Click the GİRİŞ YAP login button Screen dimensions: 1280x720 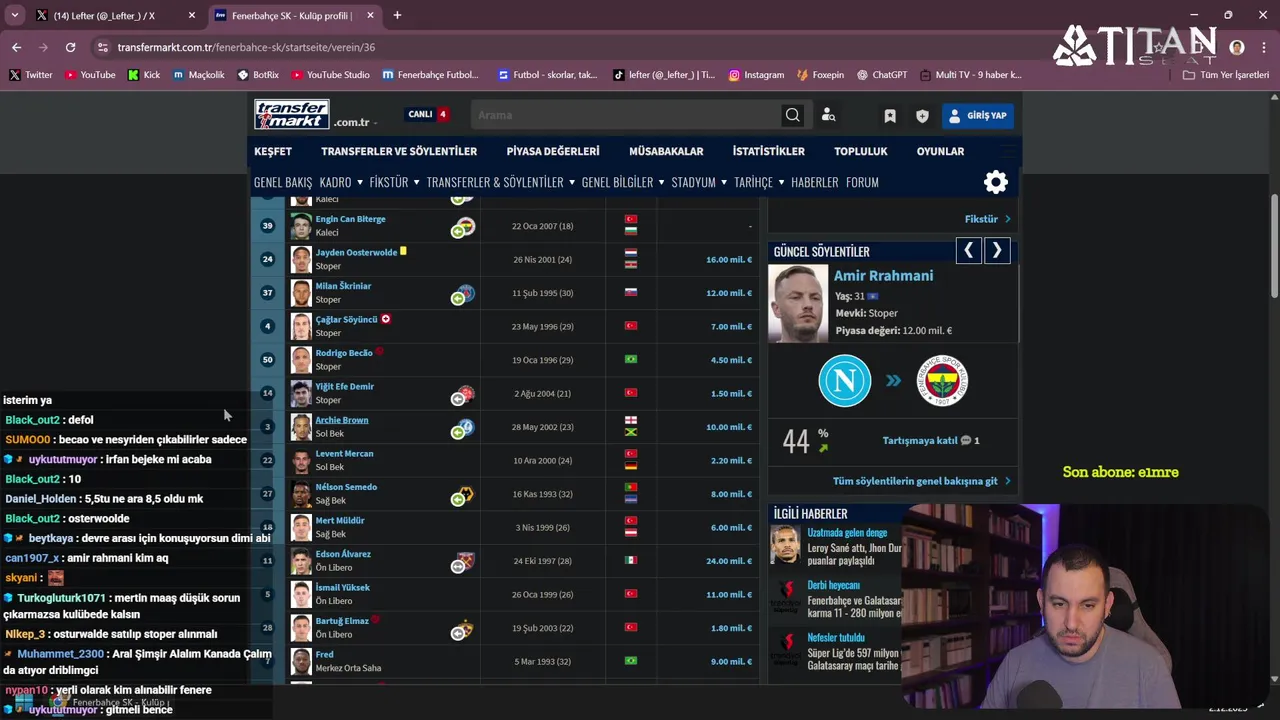pyautogui.click(x=977, y=115)
